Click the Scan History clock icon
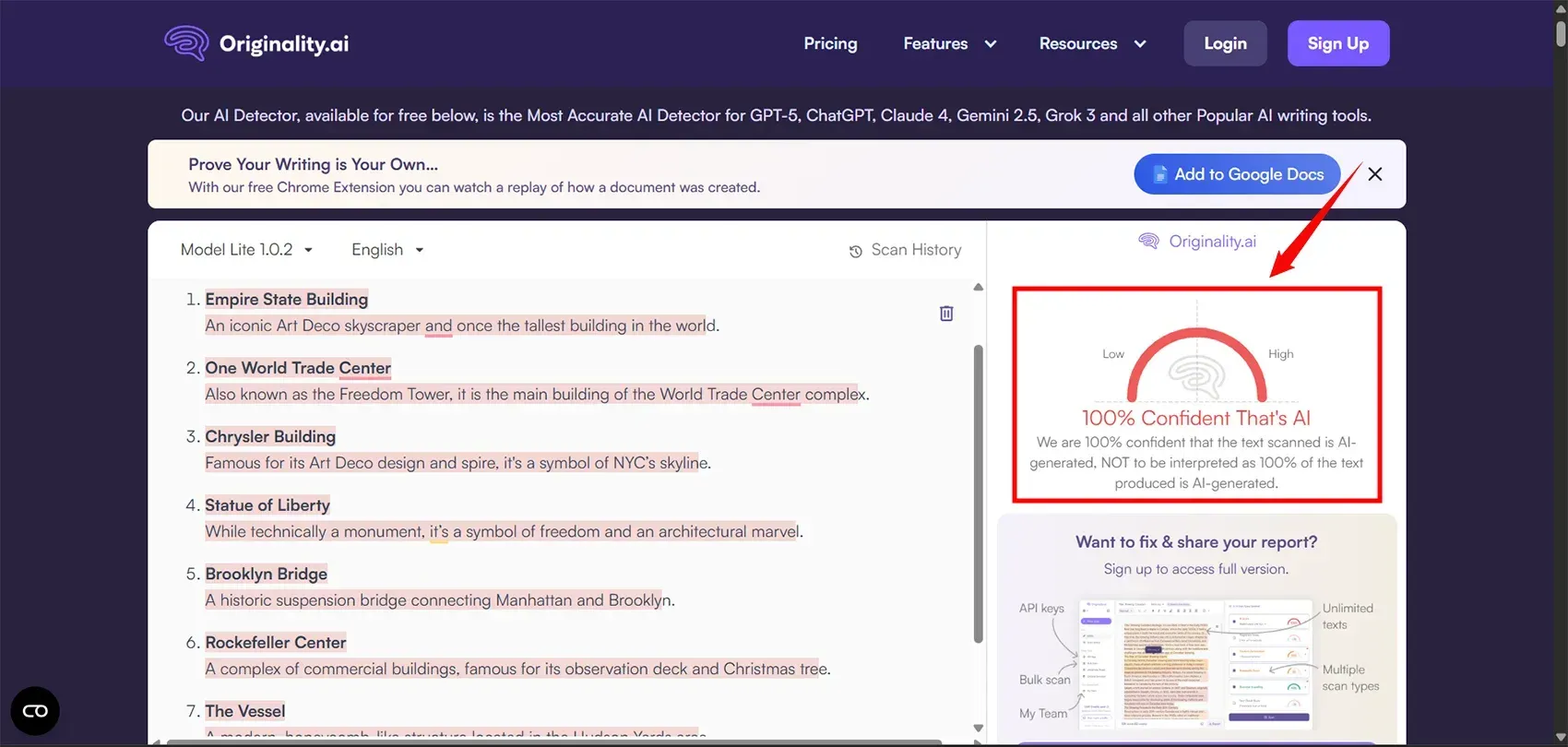This screenshot has width=1568, height=747. click(x=856, y=251)
